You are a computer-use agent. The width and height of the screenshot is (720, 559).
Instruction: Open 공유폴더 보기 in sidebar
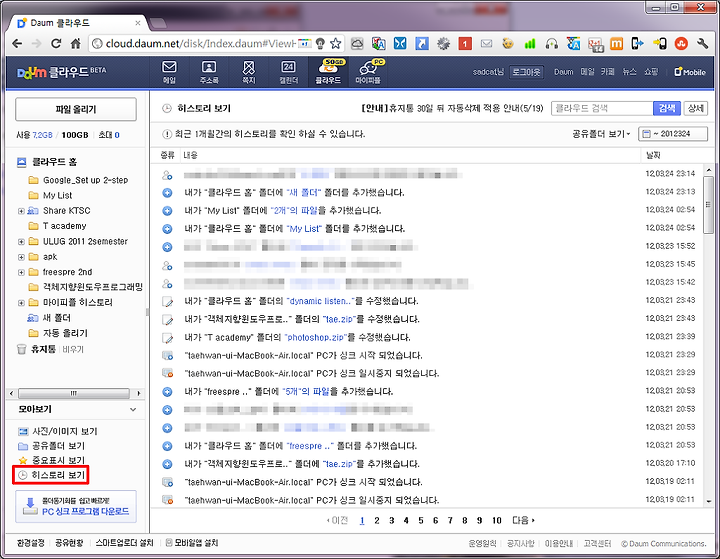tap(51, 446)
